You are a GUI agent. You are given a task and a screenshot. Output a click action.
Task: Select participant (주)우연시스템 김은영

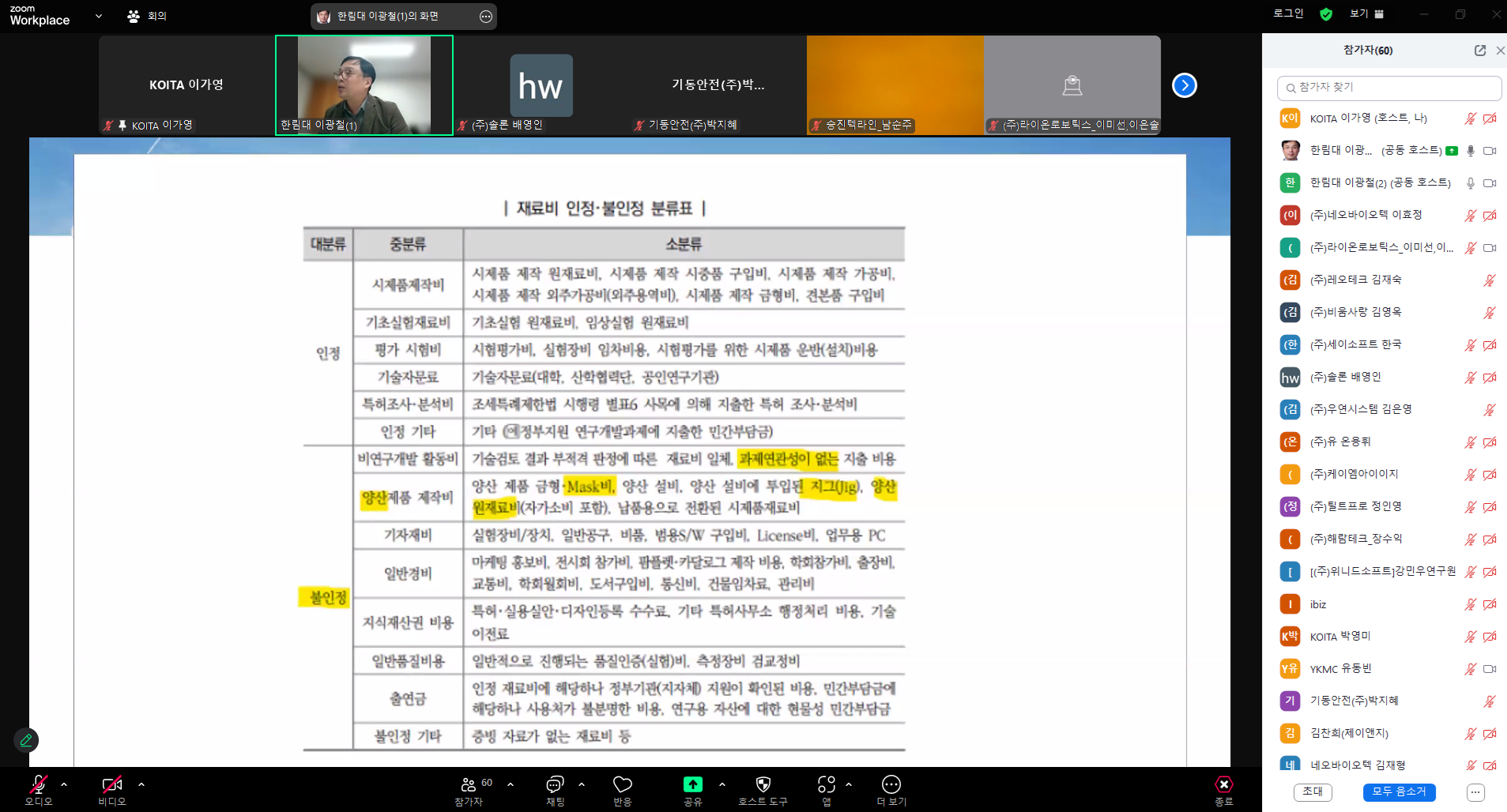coord(1389,409)
